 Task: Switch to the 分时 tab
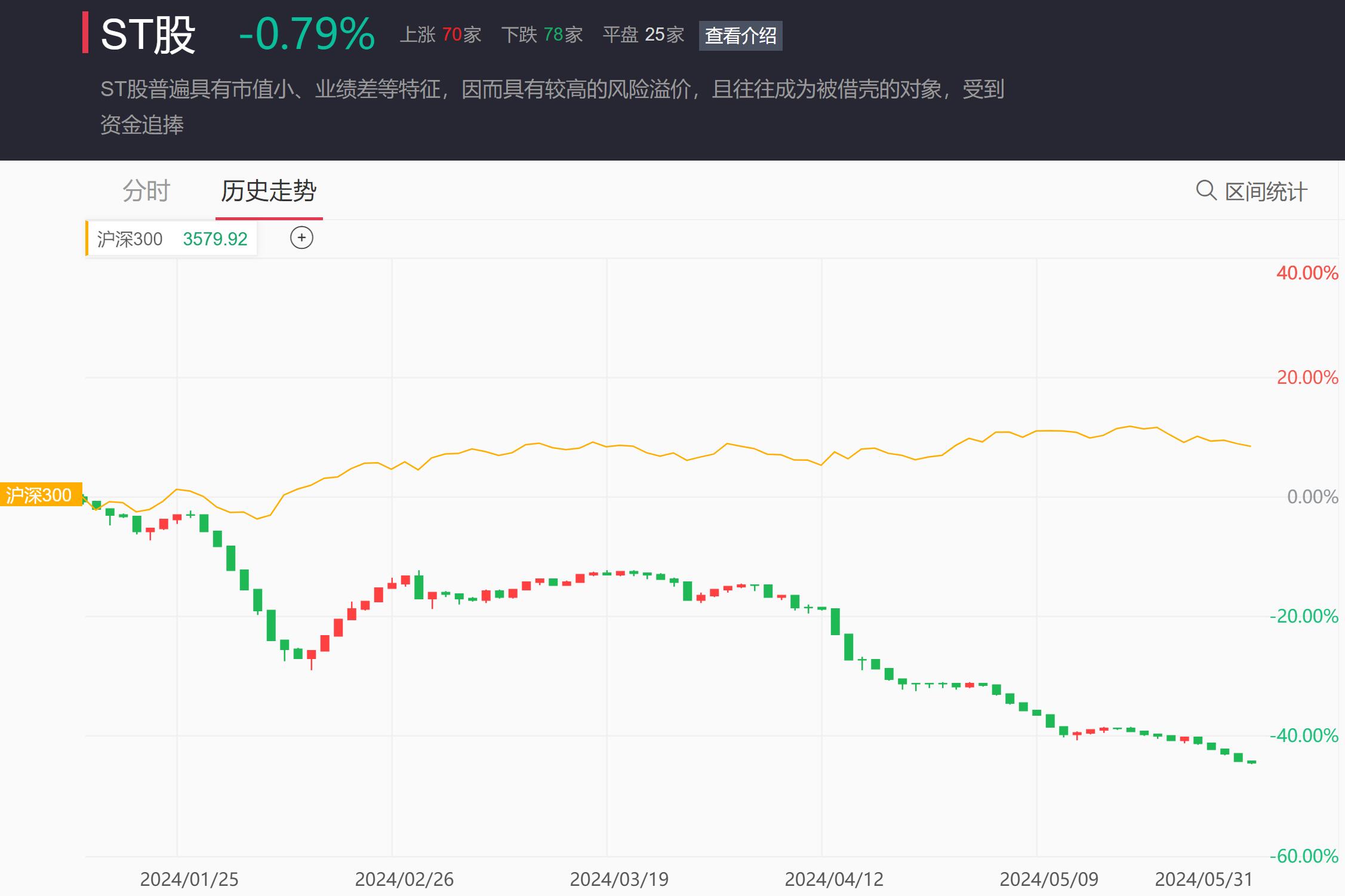[147, 191]
